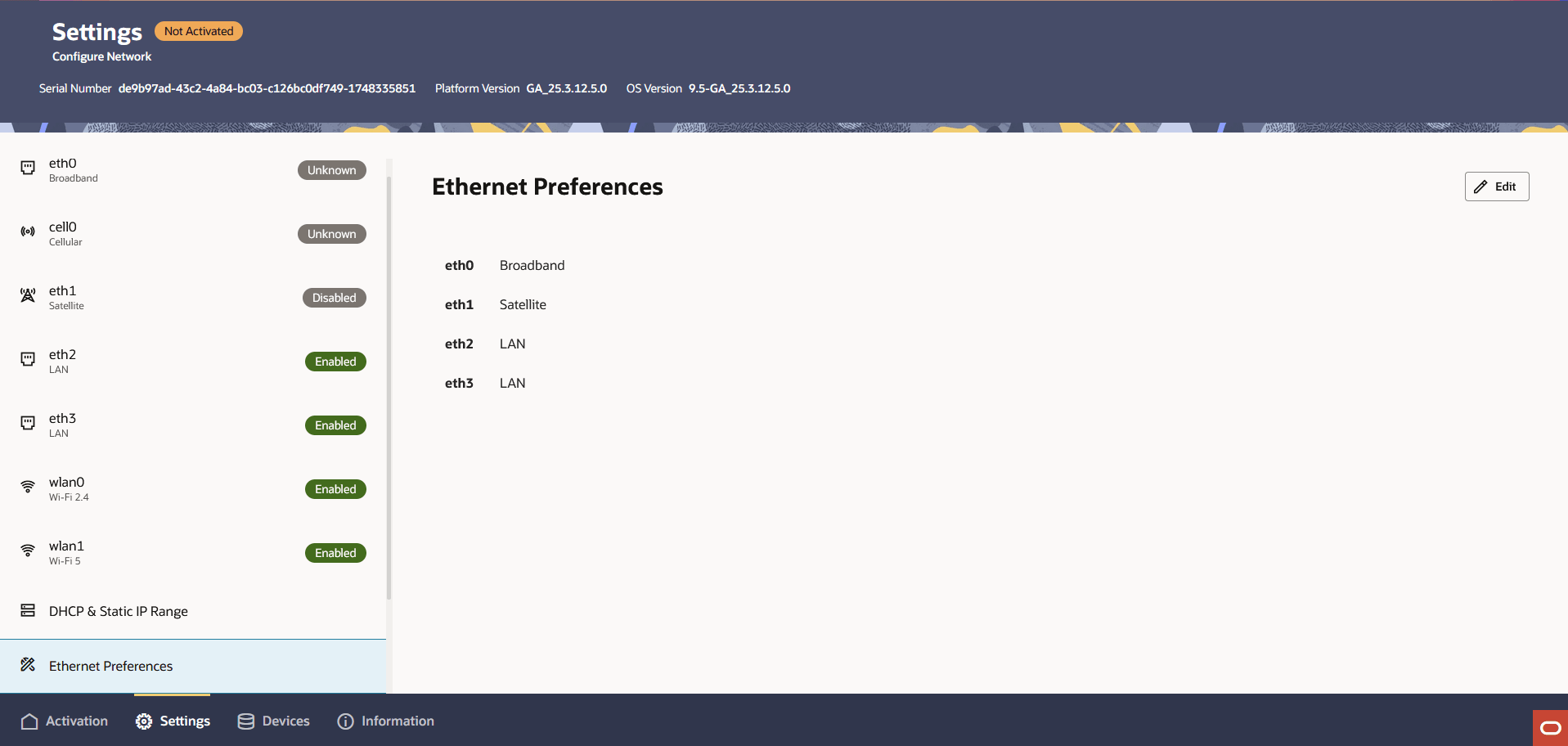1568x746 pixels.
Task: Toggle the Disabled status on eth1 Satellite
Action: 334,297
